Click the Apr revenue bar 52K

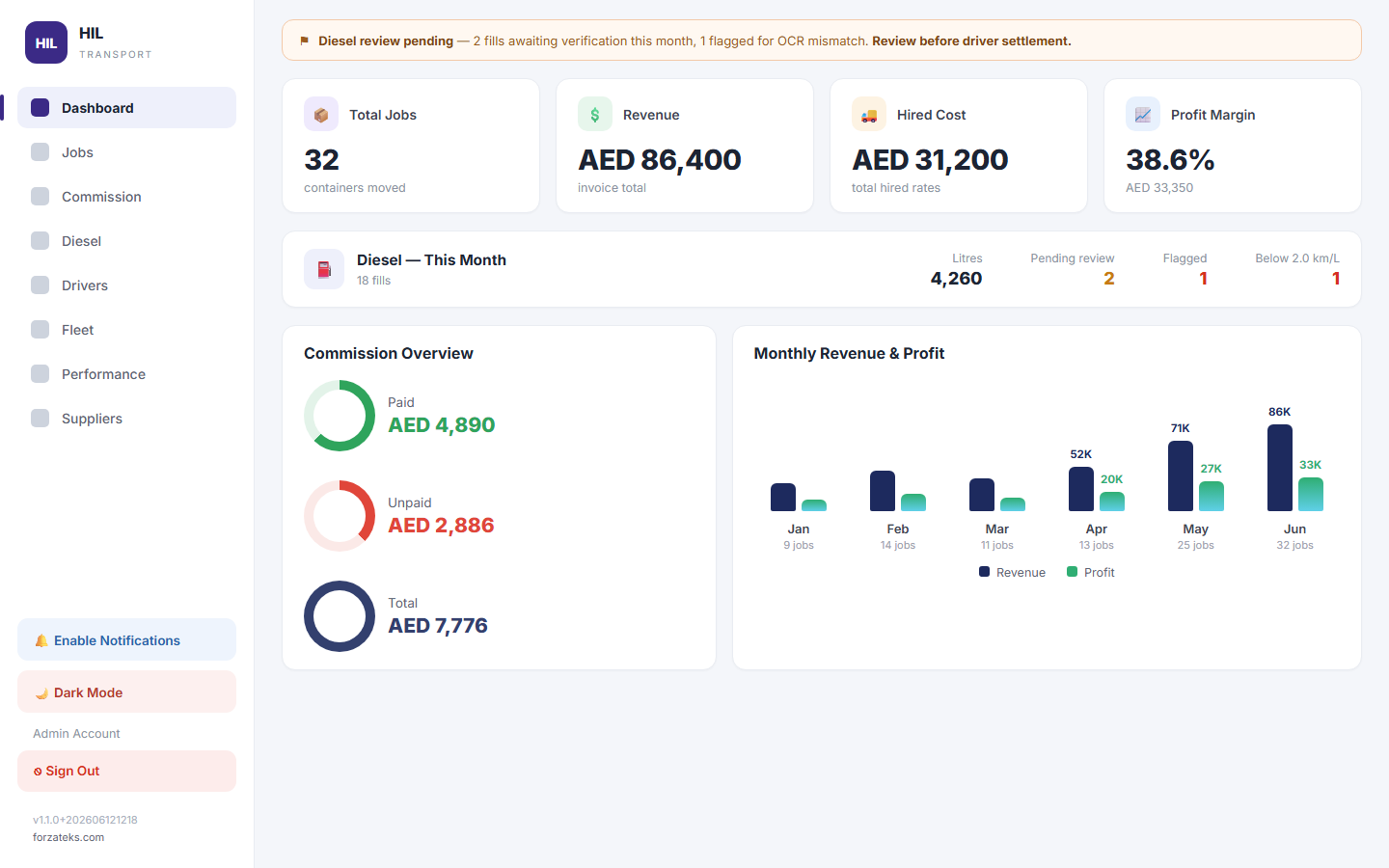point(1081,489)
